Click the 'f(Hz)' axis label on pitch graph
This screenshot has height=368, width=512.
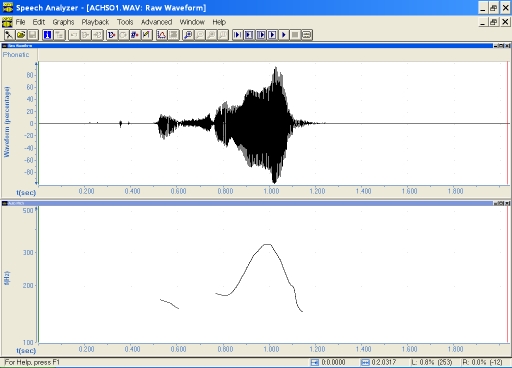click(7, 278)
